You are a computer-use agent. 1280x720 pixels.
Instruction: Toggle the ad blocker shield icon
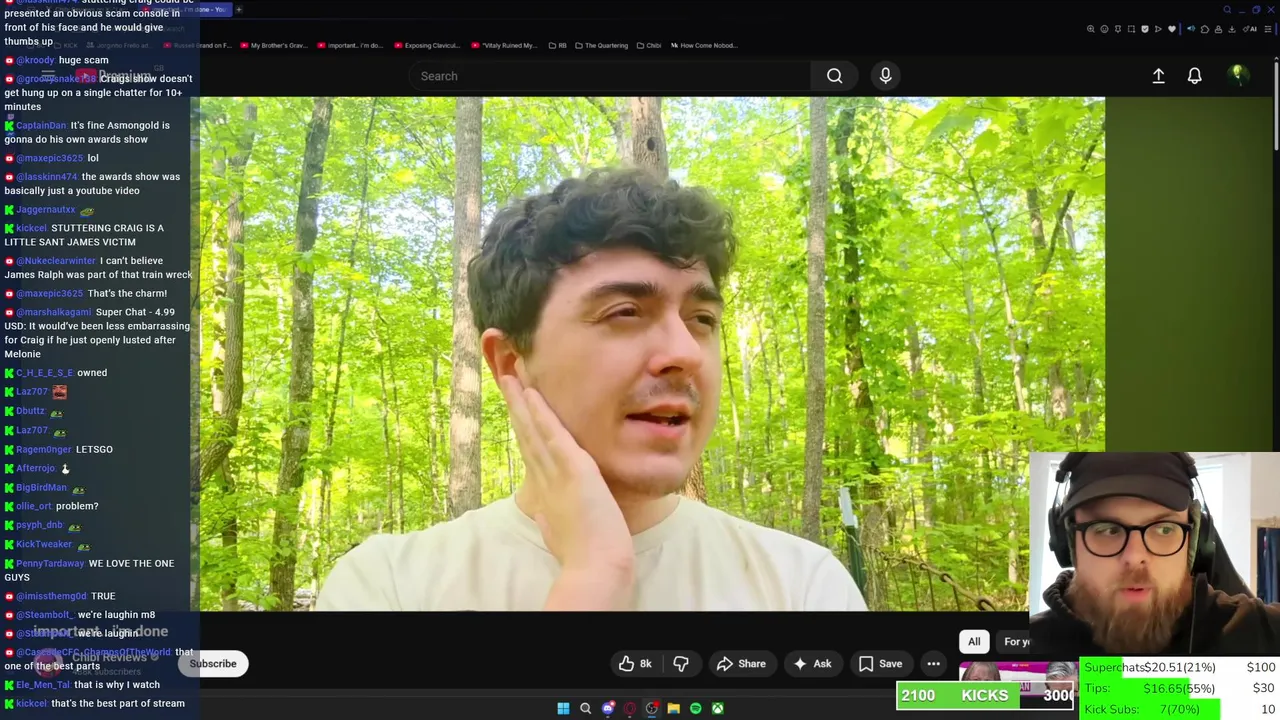pyautogui.click(x=1145, y=29)
